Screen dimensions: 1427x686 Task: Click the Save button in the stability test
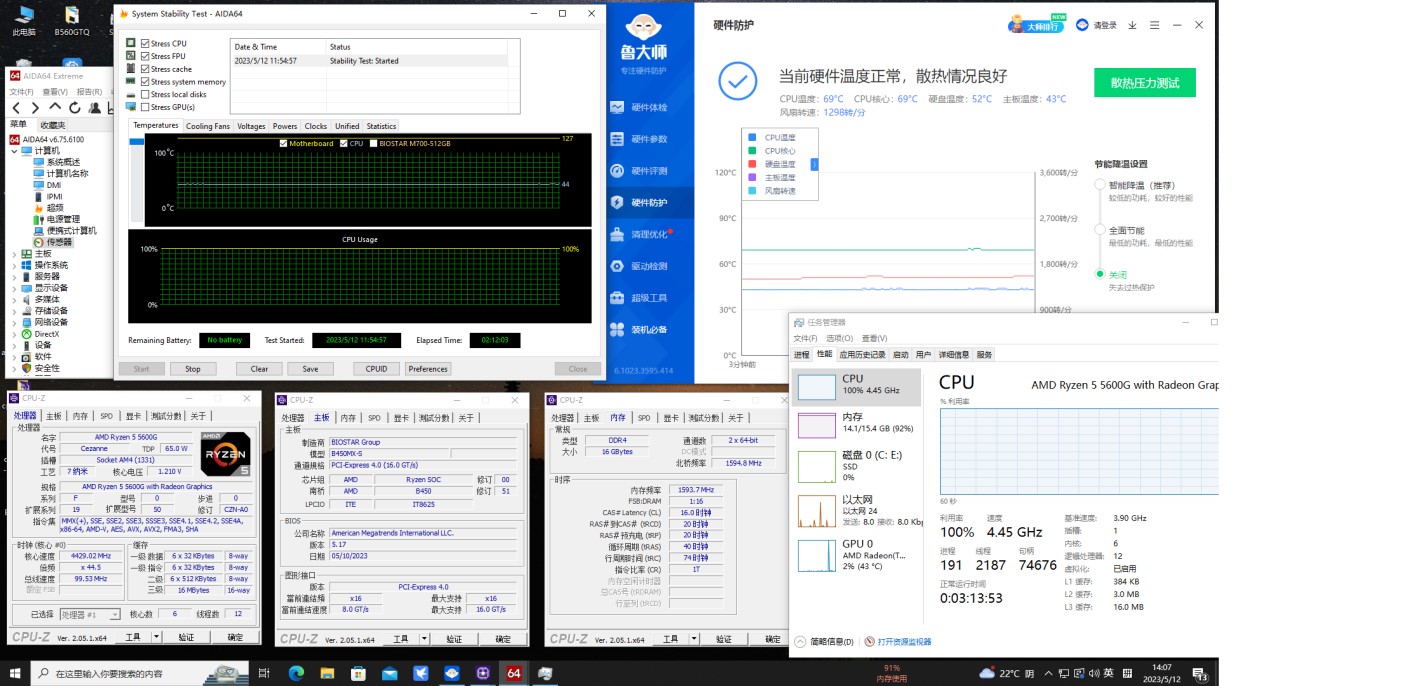(310, 369)
